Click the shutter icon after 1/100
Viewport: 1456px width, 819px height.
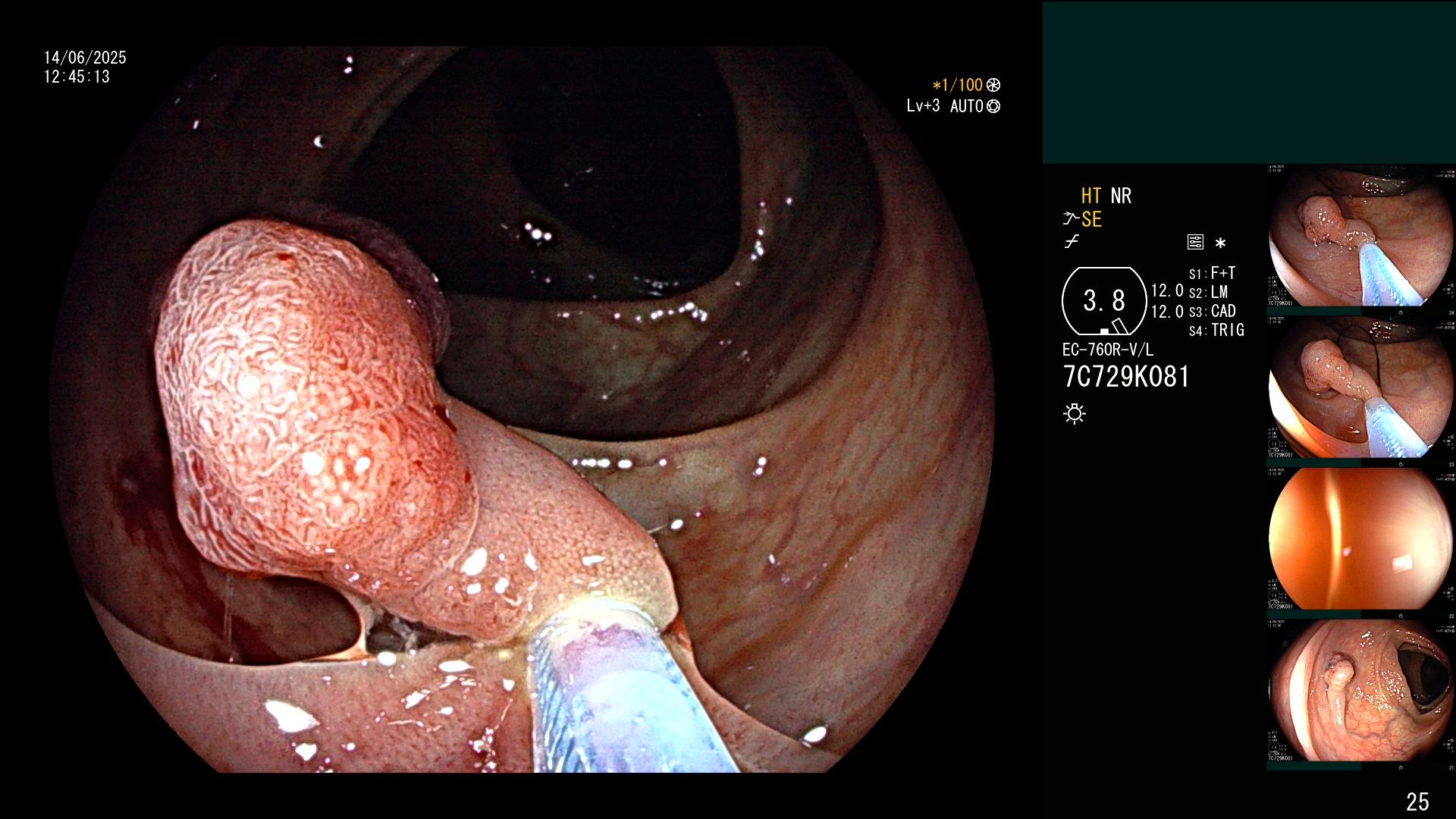[x=993, y=85]
